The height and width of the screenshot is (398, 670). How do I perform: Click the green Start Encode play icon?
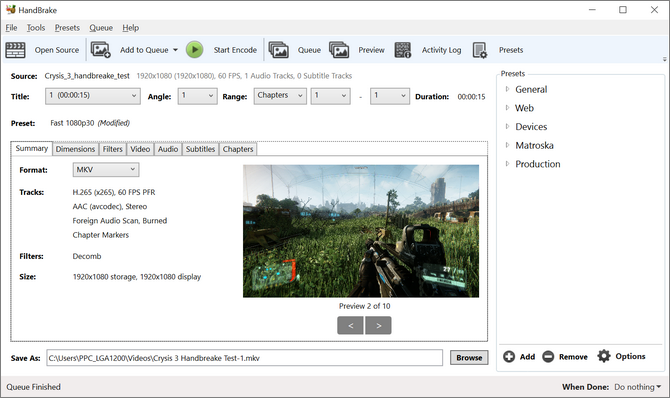click(194, 50)
